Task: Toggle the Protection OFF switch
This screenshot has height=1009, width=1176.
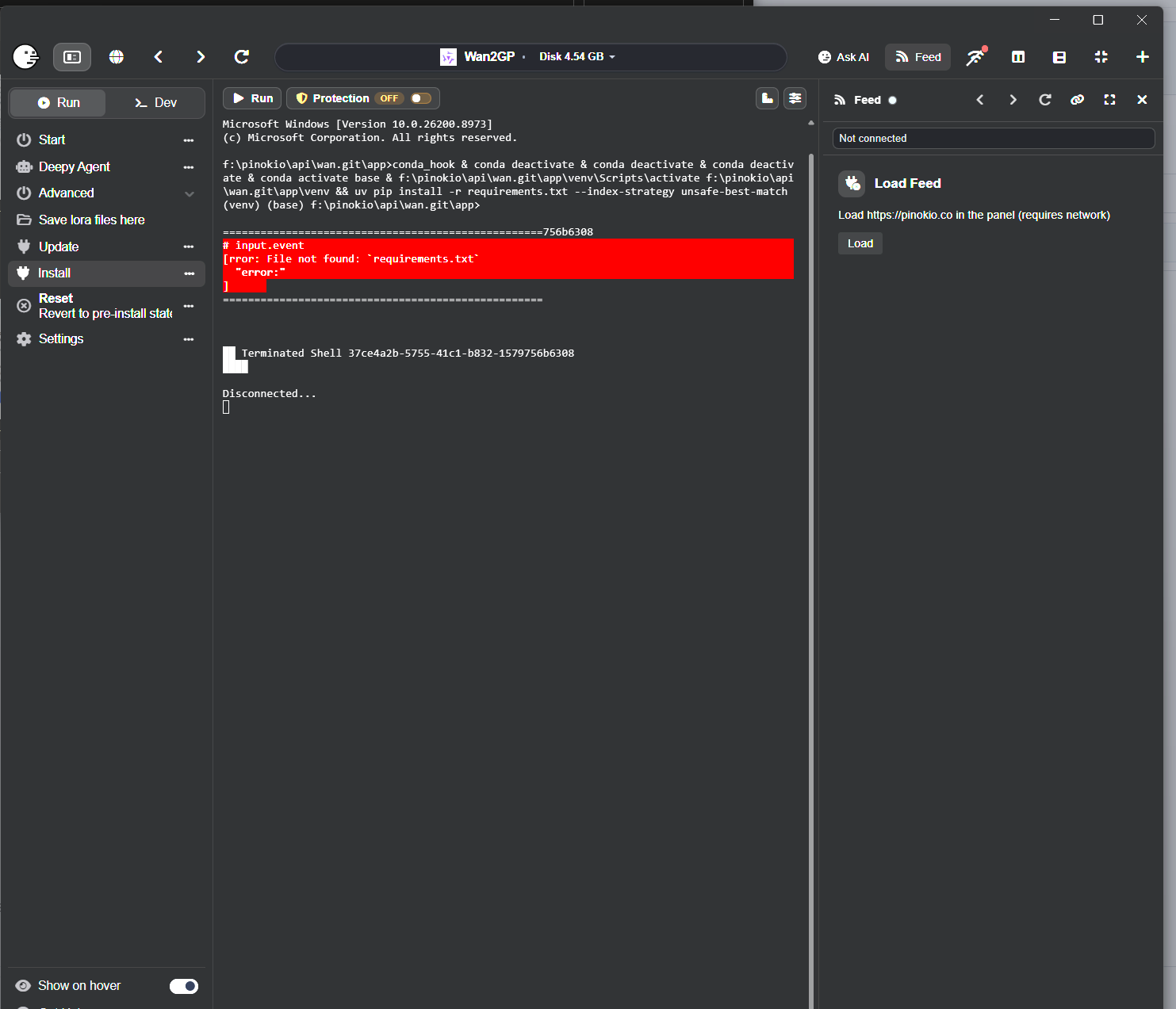Action: tap(421, 98)
